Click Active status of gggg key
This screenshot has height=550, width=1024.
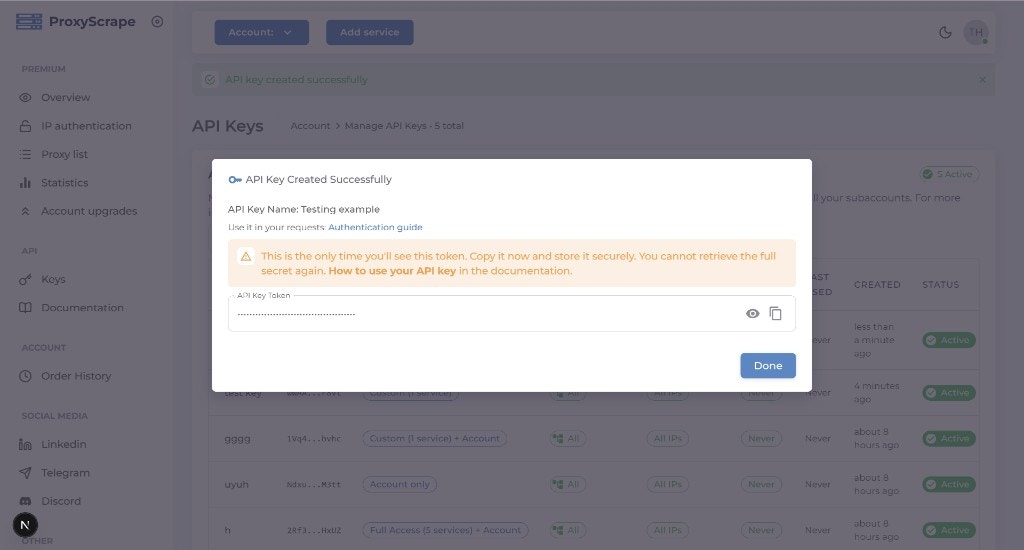click(949, 439)
